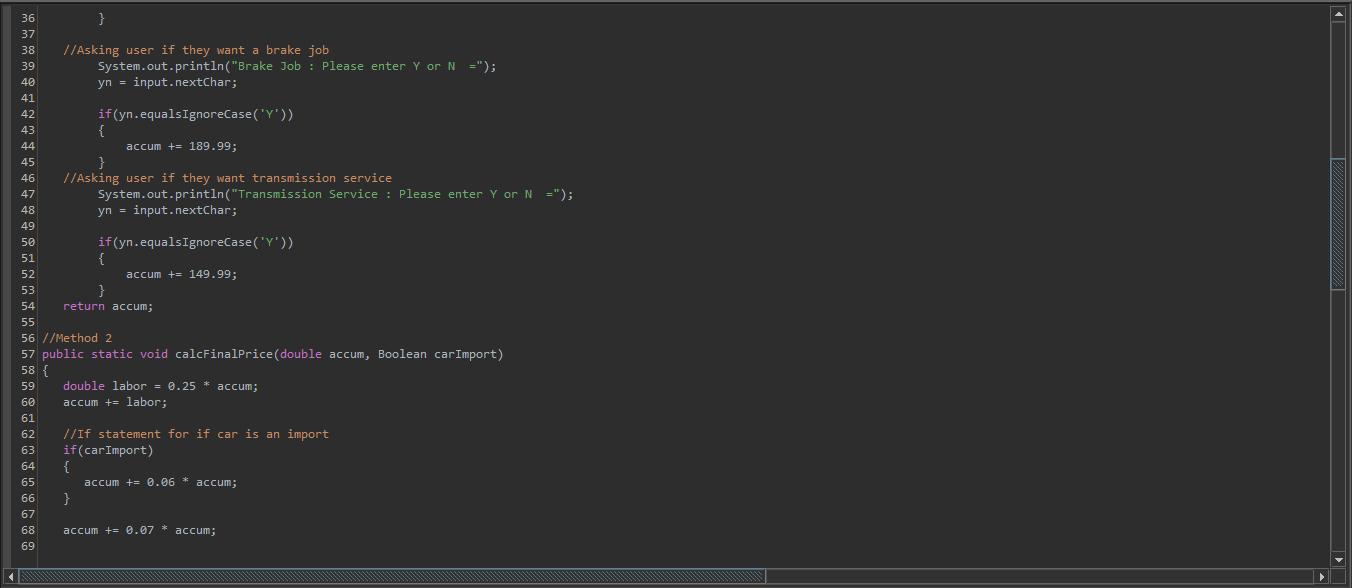Click the "return accum;" line
Viewport: 1352px width, 588px height.
click(x=108, y=306)
